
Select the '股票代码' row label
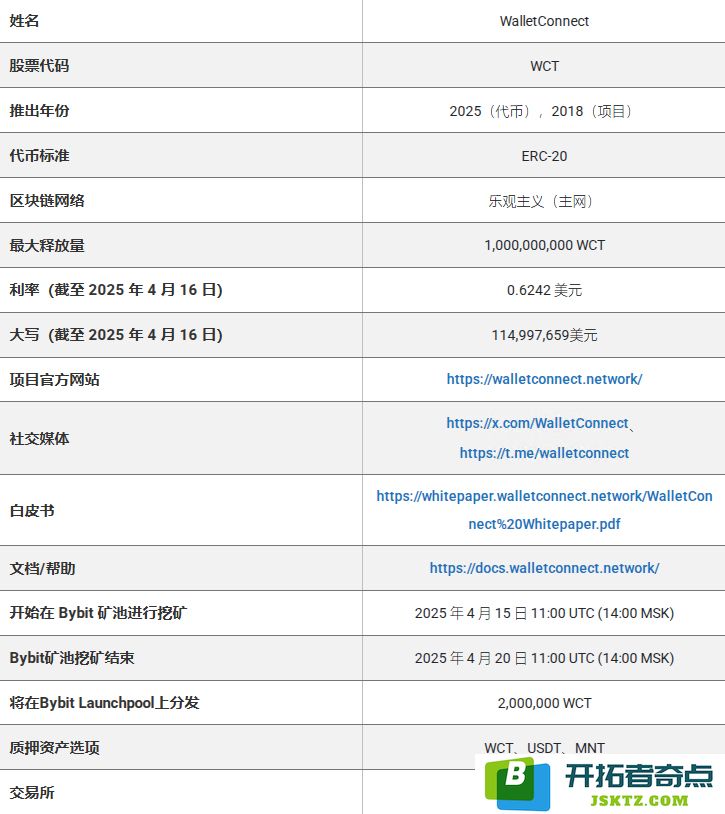pyautogui.click(x=39, y=66)
